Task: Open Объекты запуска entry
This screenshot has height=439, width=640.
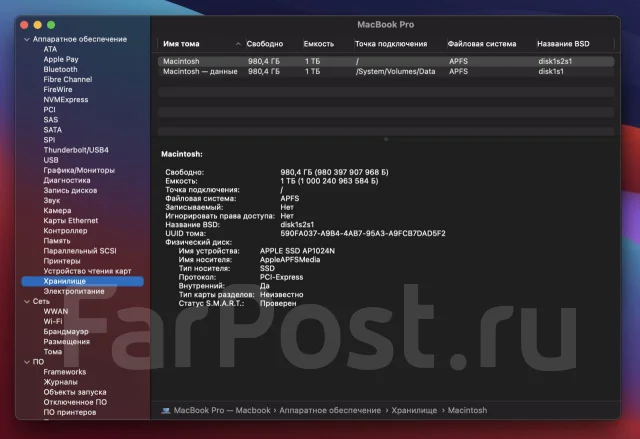Action: point(75,392)
